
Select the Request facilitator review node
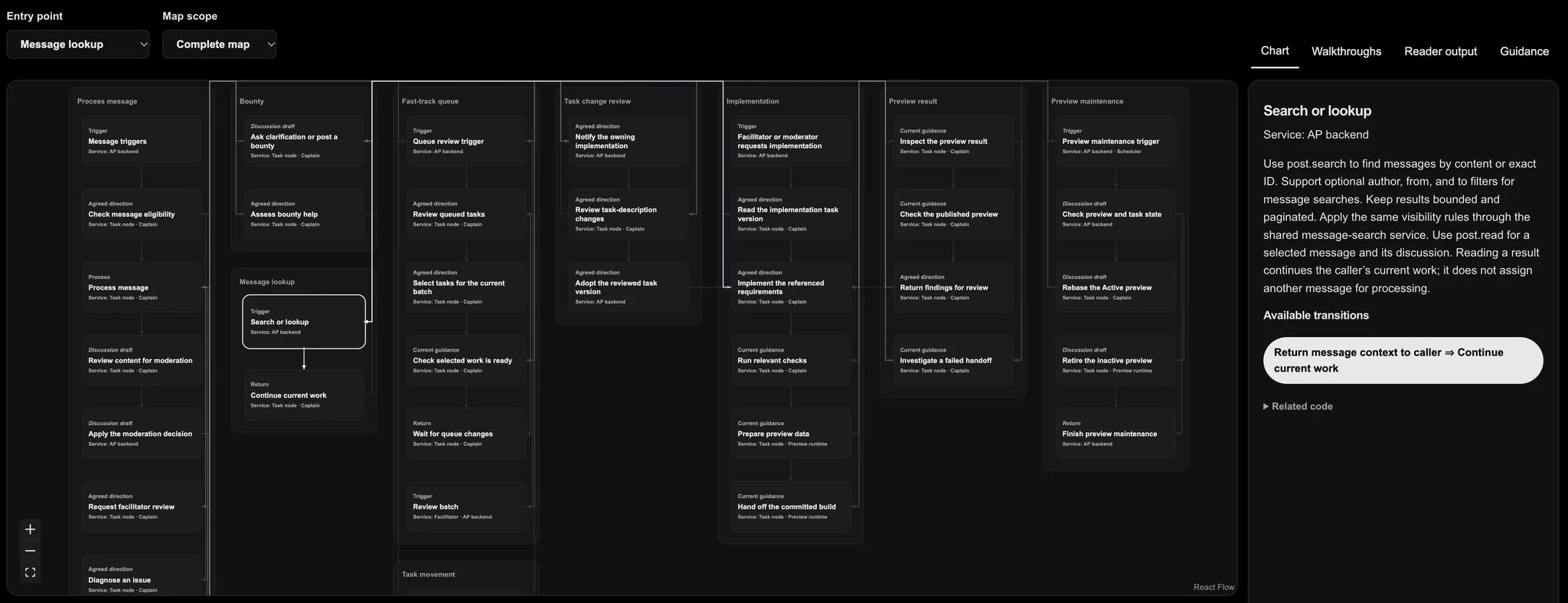[x=142, y=506]
